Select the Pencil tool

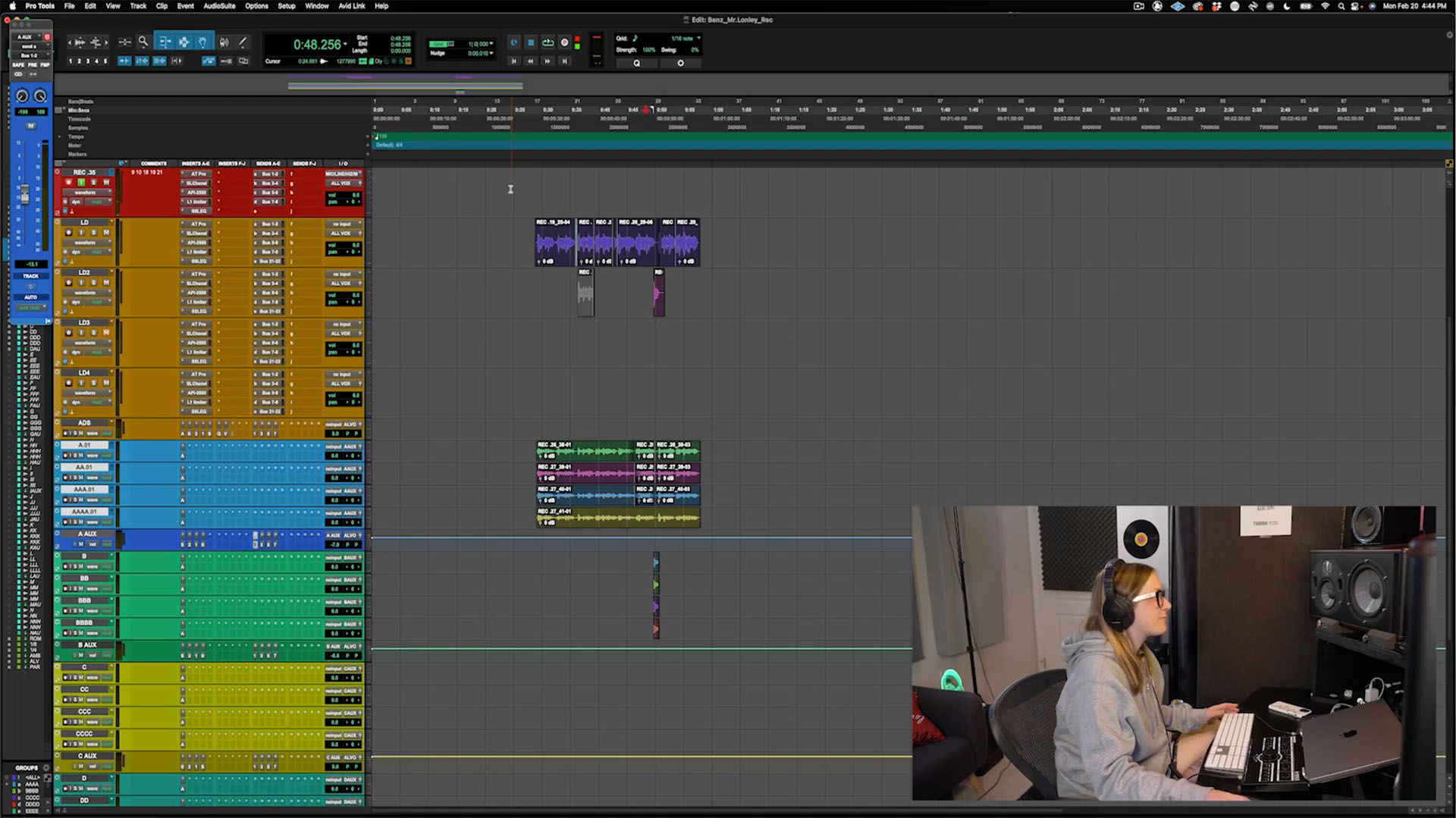coord(243,42)
